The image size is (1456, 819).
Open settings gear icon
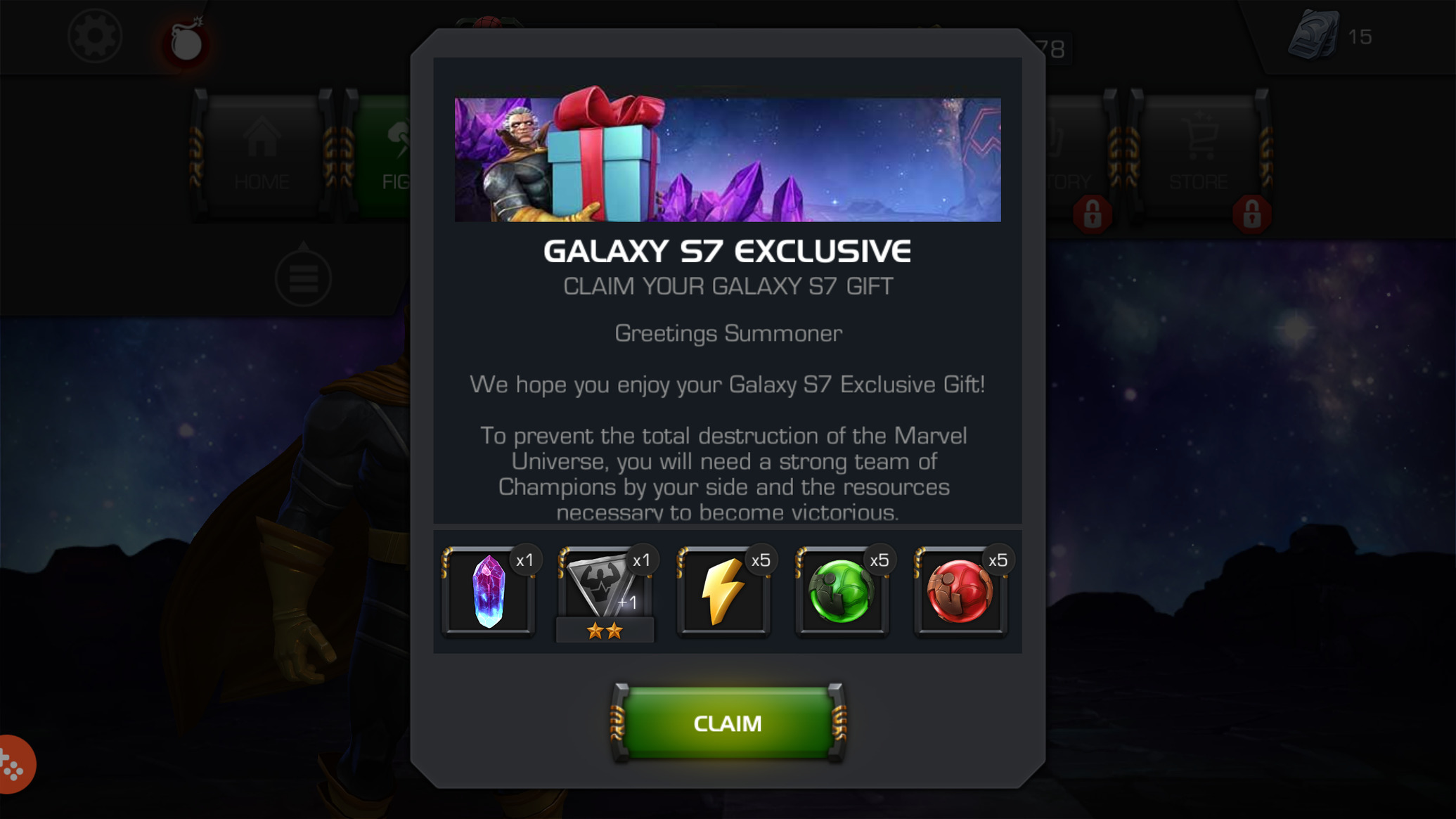pyautogui.click(x=95, y=35)
